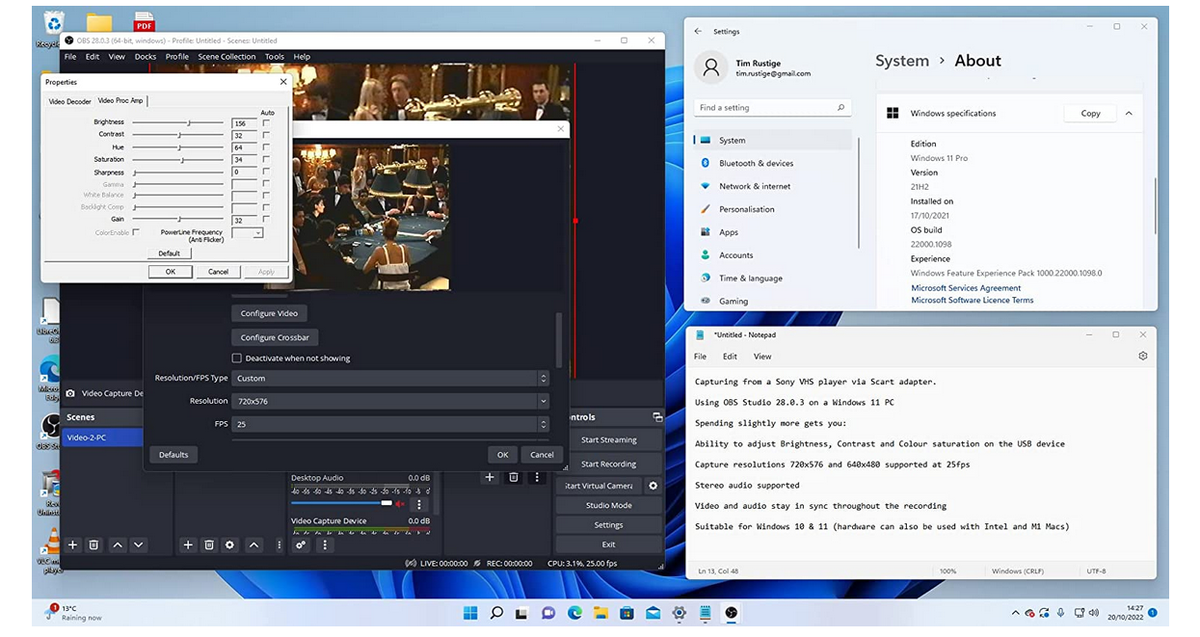1200x637 pixels.
Task: Check 'Deactivate when not showing' option
Action: tap(237, 358)
